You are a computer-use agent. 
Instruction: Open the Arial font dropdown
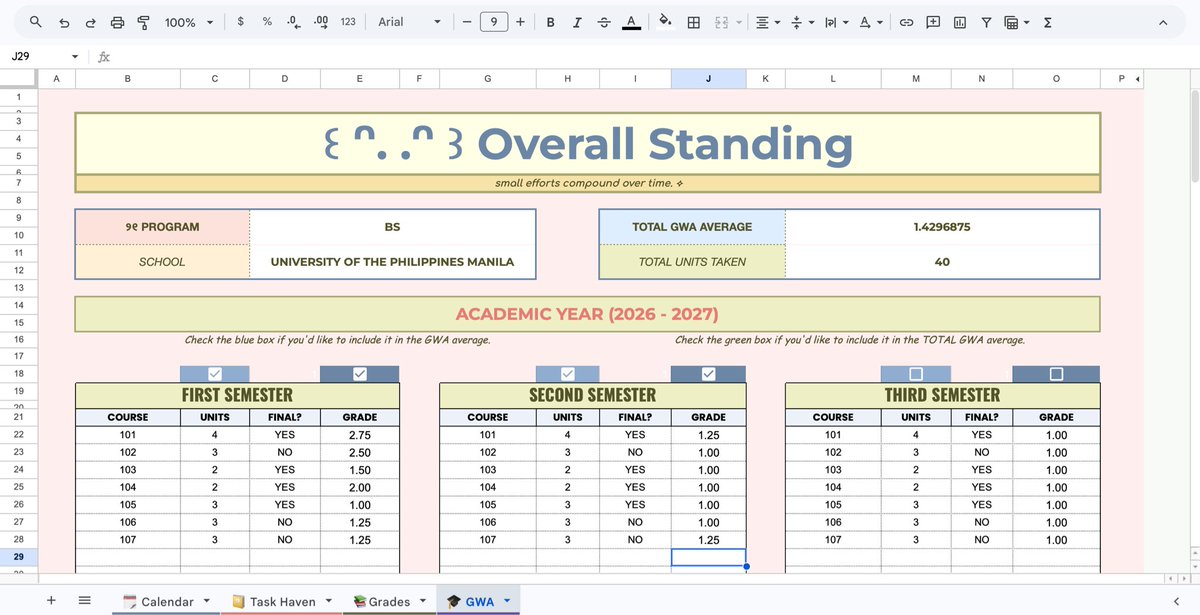tap(409, 22)
